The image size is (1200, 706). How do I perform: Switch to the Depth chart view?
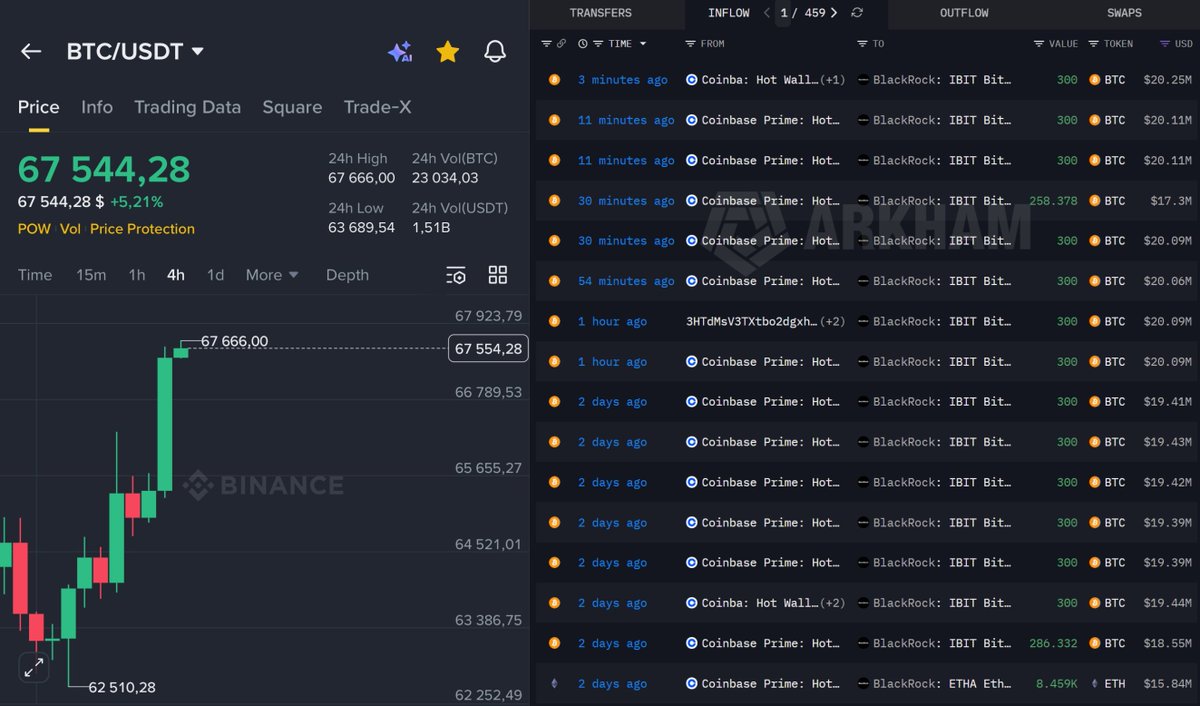pyautogui.click(x=347, y=275)
